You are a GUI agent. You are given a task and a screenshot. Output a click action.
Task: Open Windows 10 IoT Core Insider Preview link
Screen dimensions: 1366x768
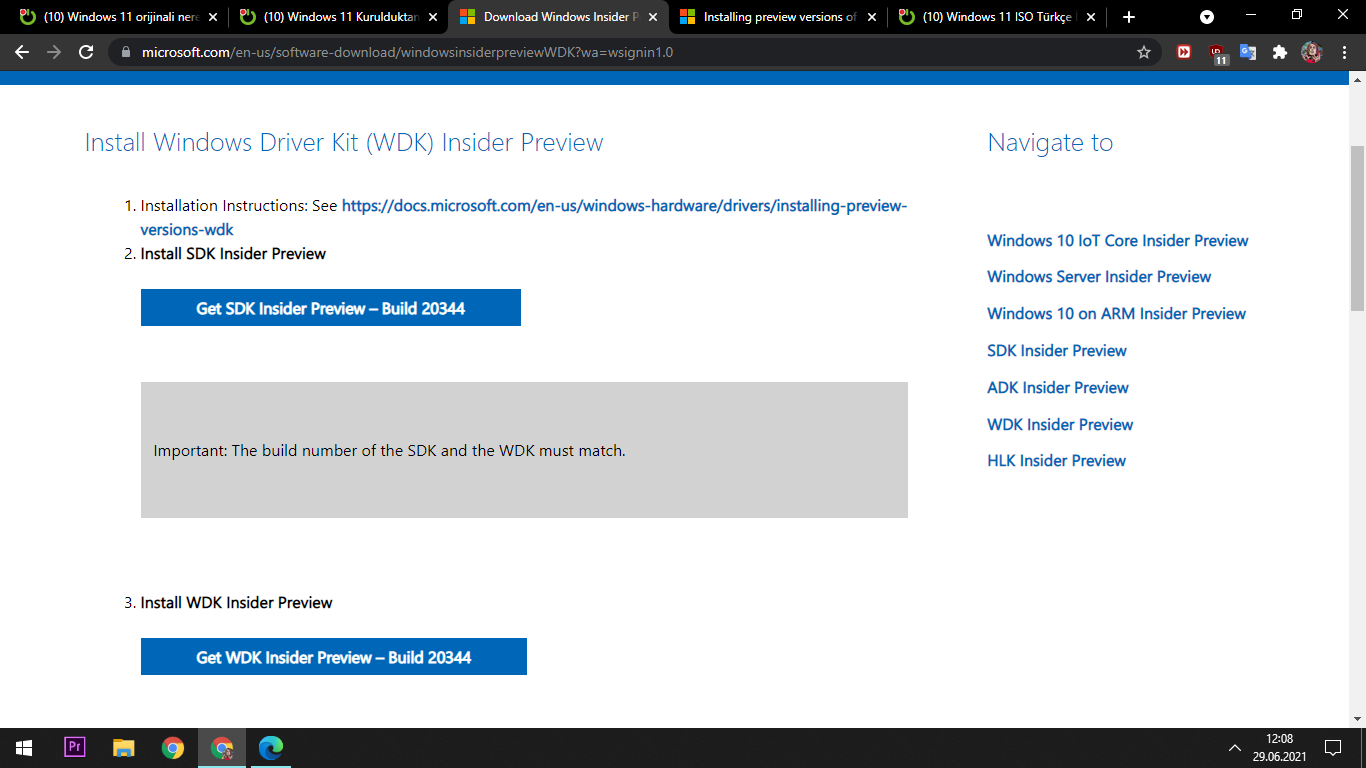[x=1118, y=240]
